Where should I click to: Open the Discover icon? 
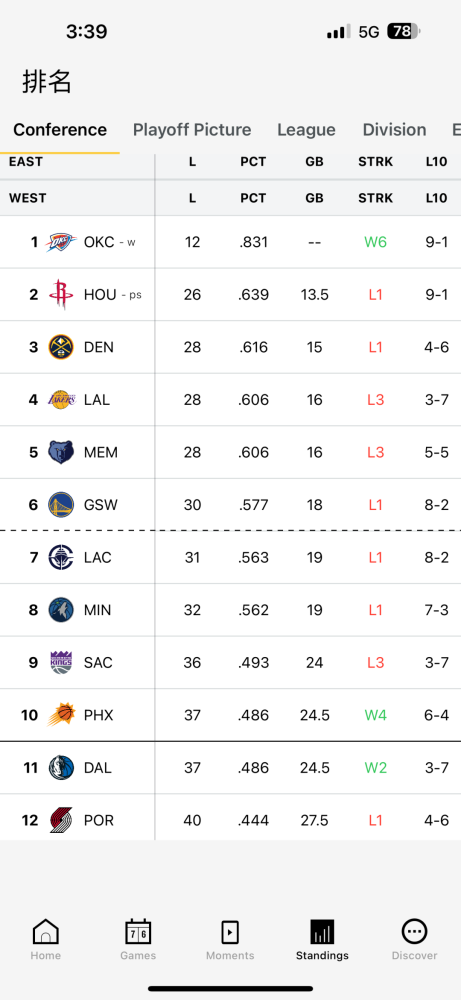pyautogui.click(x=414, y=932)
